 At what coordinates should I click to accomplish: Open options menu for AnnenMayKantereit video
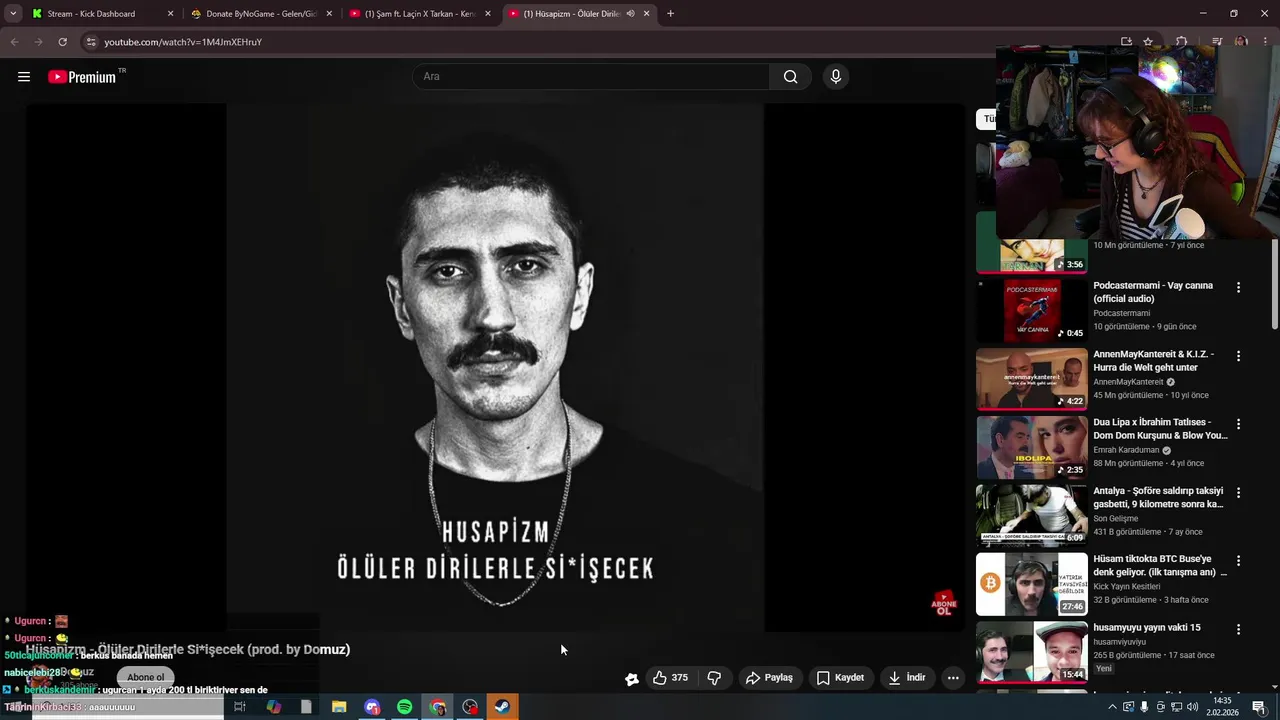(x=1238, y=356)
